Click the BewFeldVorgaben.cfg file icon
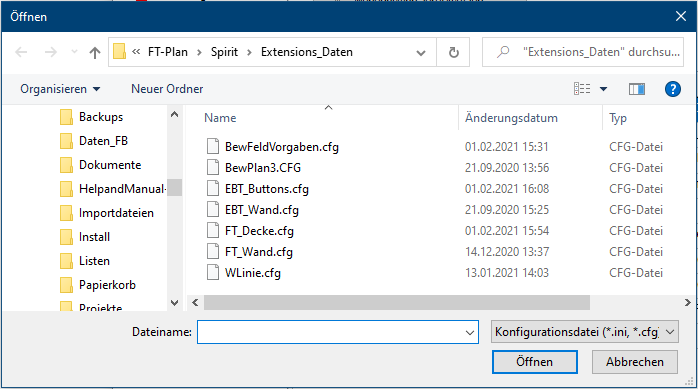 [213, 146]
